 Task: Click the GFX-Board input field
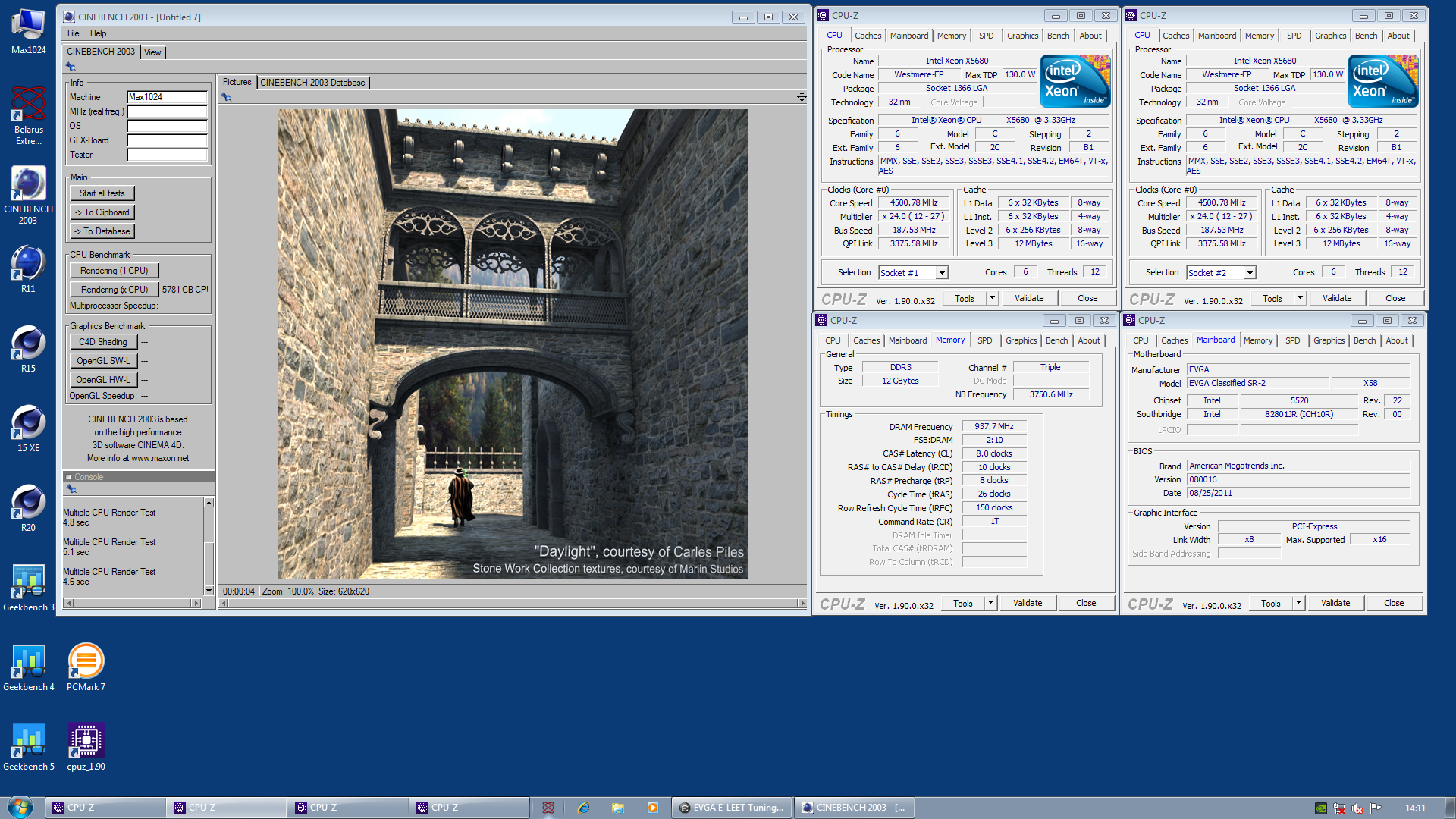tap(167, 140)
